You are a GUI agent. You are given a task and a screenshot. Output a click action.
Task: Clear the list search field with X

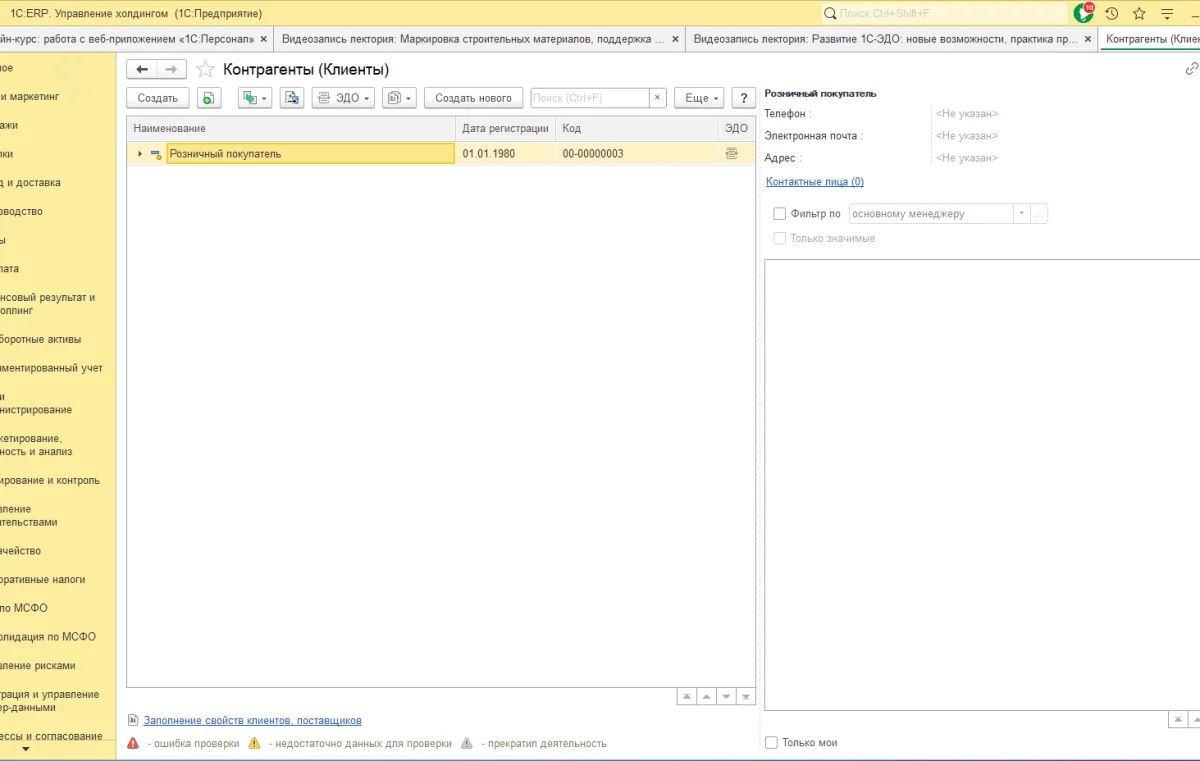[657, 98]
